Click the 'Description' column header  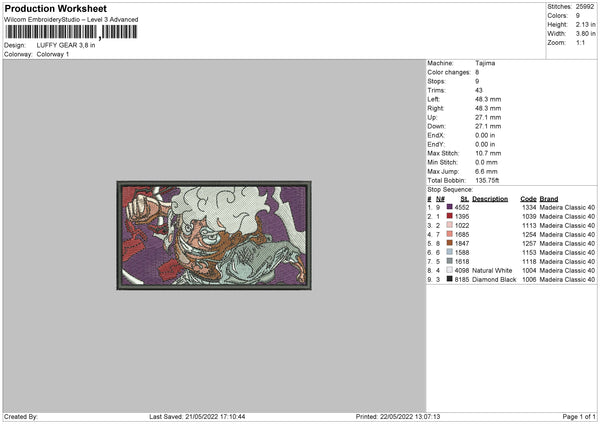click(x=490, y=199)
